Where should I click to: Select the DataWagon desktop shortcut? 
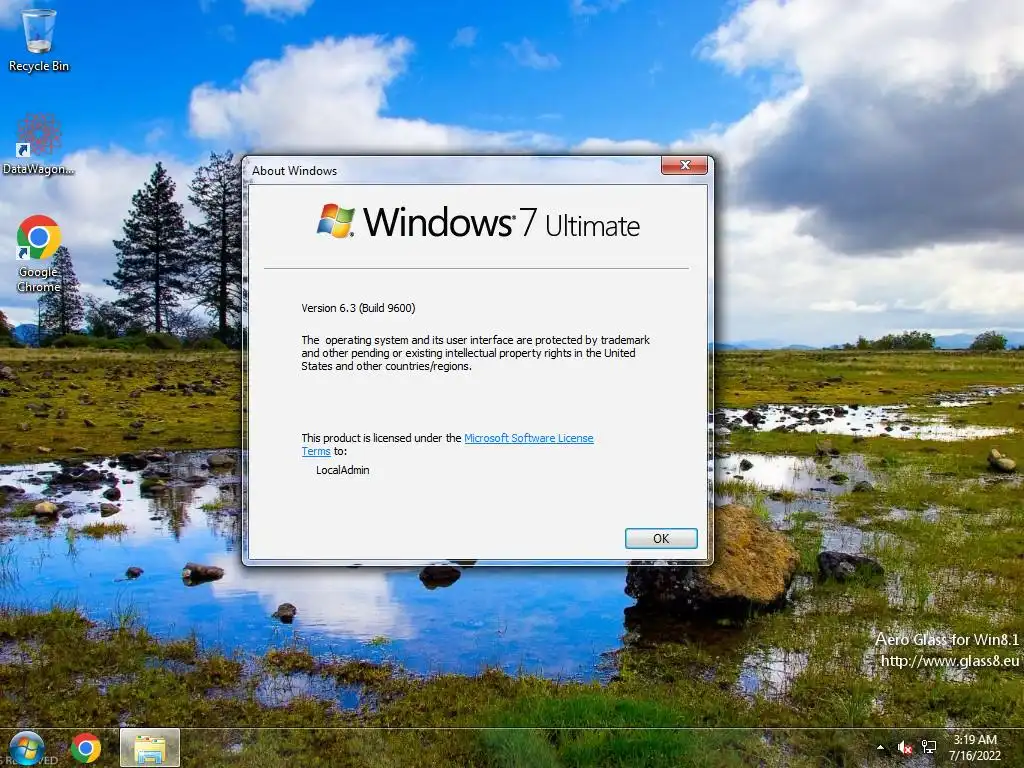39,144
